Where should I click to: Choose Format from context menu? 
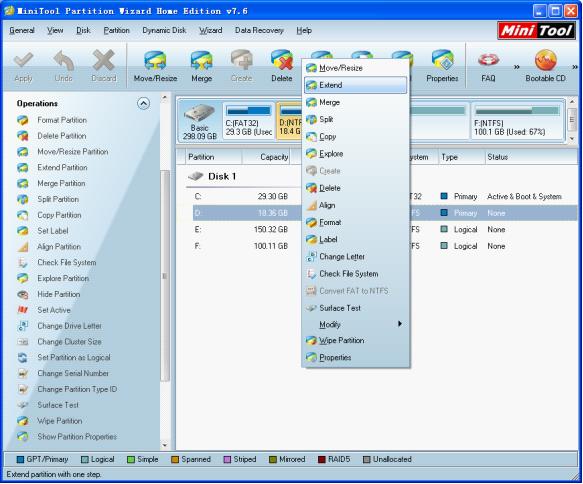click(356, 222)
